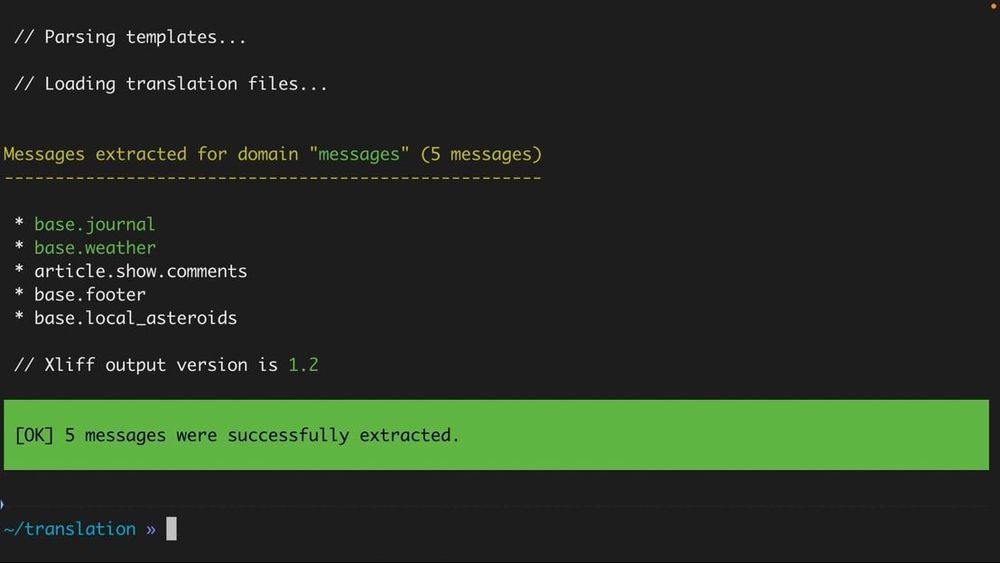
Task: Click the green [OK] success banner
Action: (496, 435)
